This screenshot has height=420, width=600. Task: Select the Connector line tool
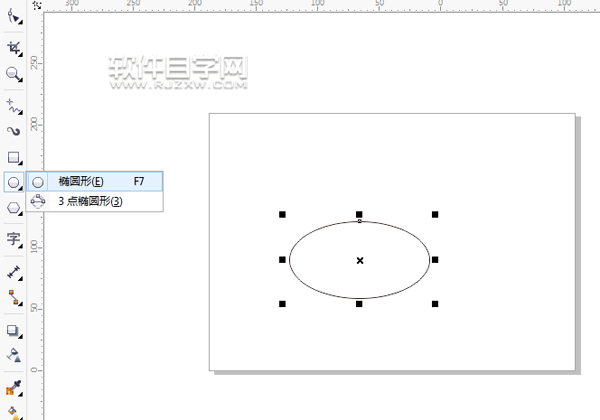[x=14, y=298]
